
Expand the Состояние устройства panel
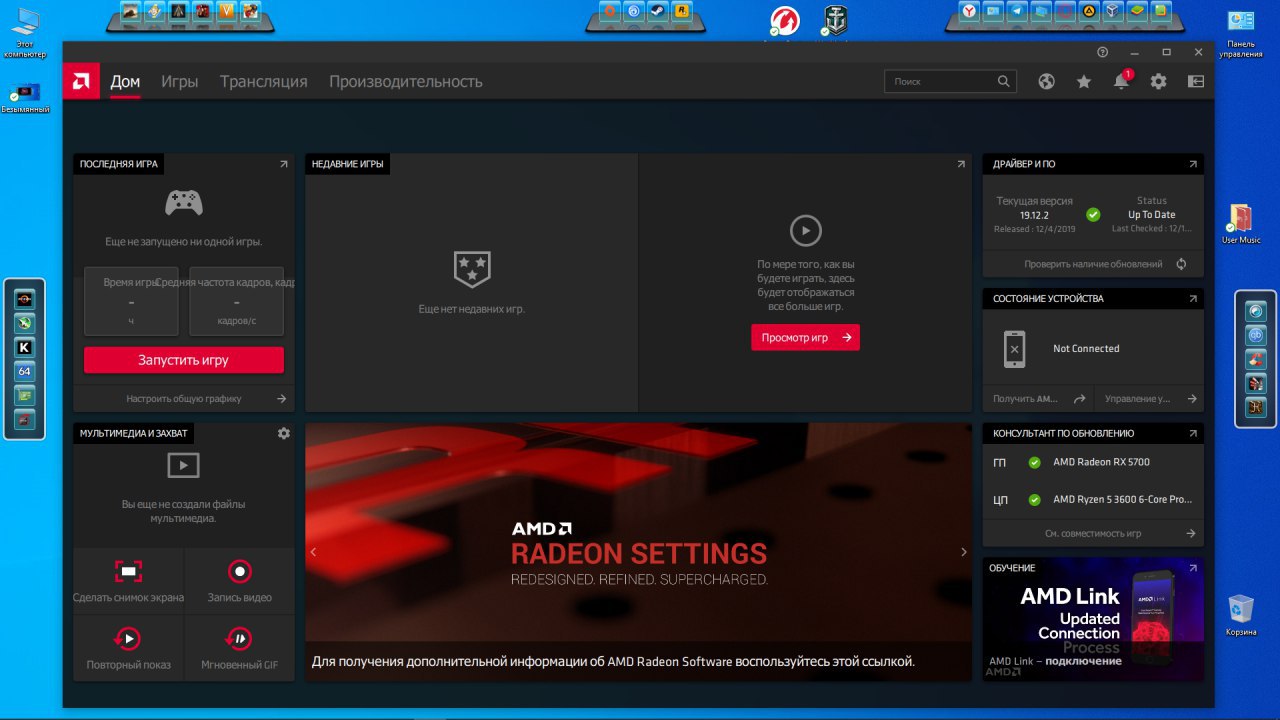click(x=1193, y=298)
